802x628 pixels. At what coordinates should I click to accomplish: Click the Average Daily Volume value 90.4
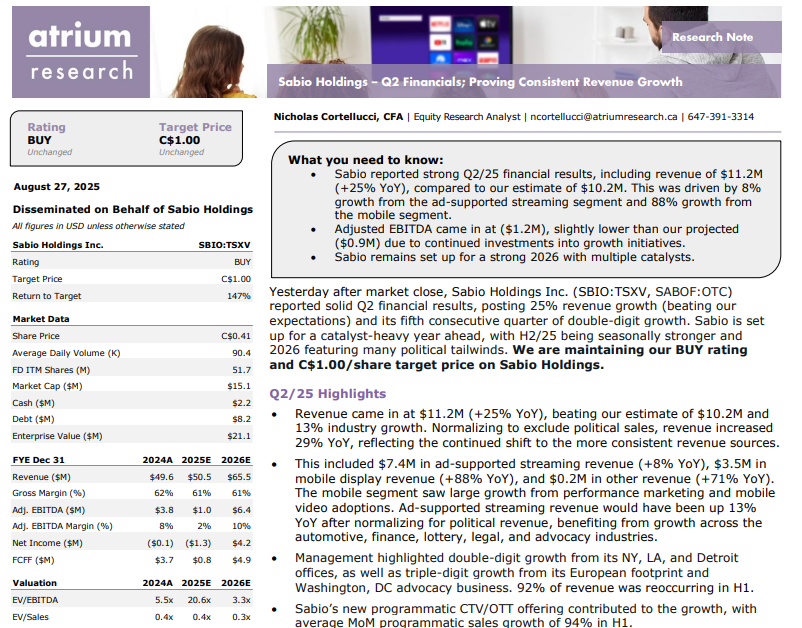pyautogui.click(x=241, y=353)
